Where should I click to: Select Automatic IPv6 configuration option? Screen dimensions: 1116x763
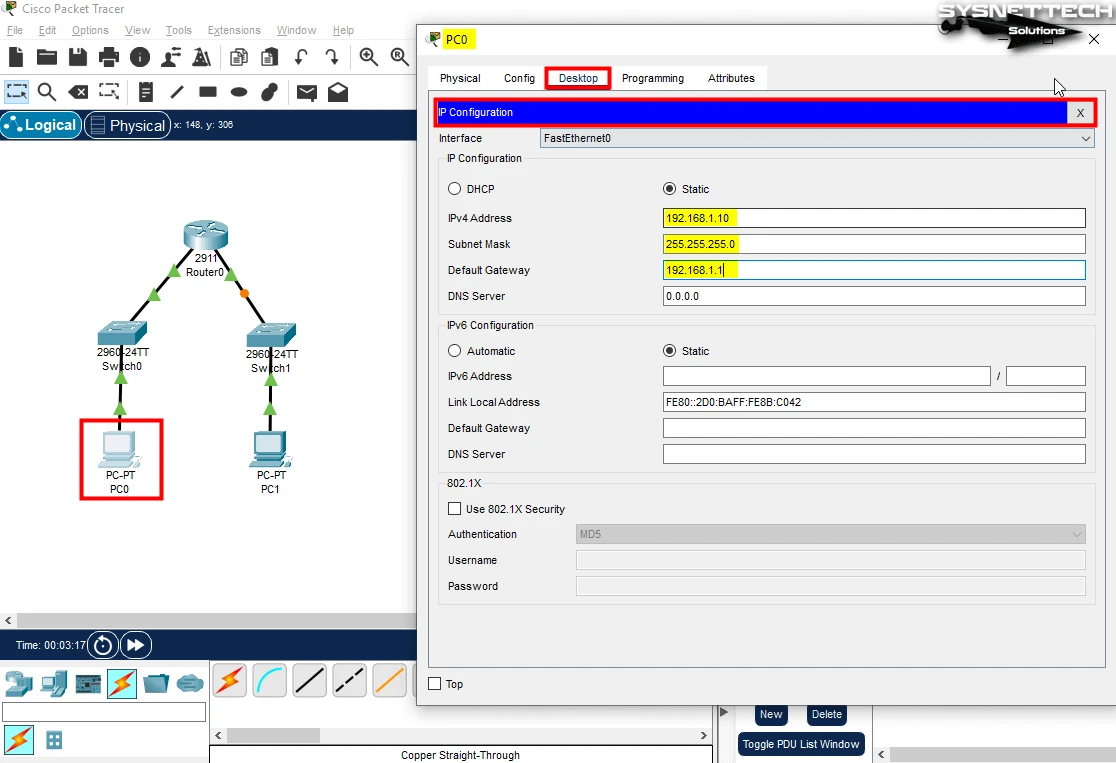(x=455, y=351)
